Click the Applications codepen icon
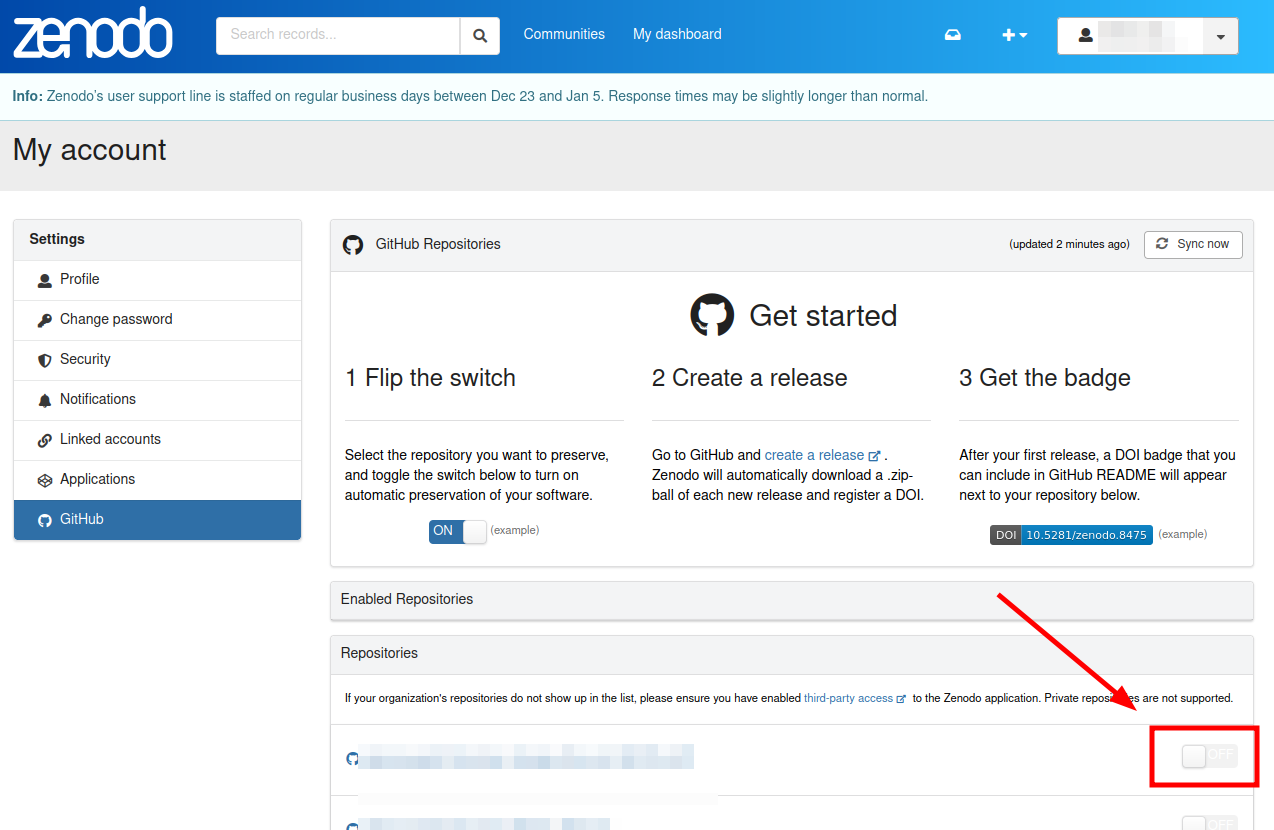The height and width of the screenshot is (830, 1274). click(44, 481)
